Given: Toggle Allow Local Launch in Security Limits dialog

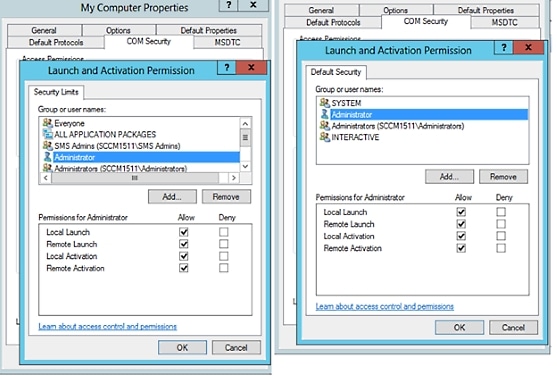Looking at the screenshot, I should 184,232.
